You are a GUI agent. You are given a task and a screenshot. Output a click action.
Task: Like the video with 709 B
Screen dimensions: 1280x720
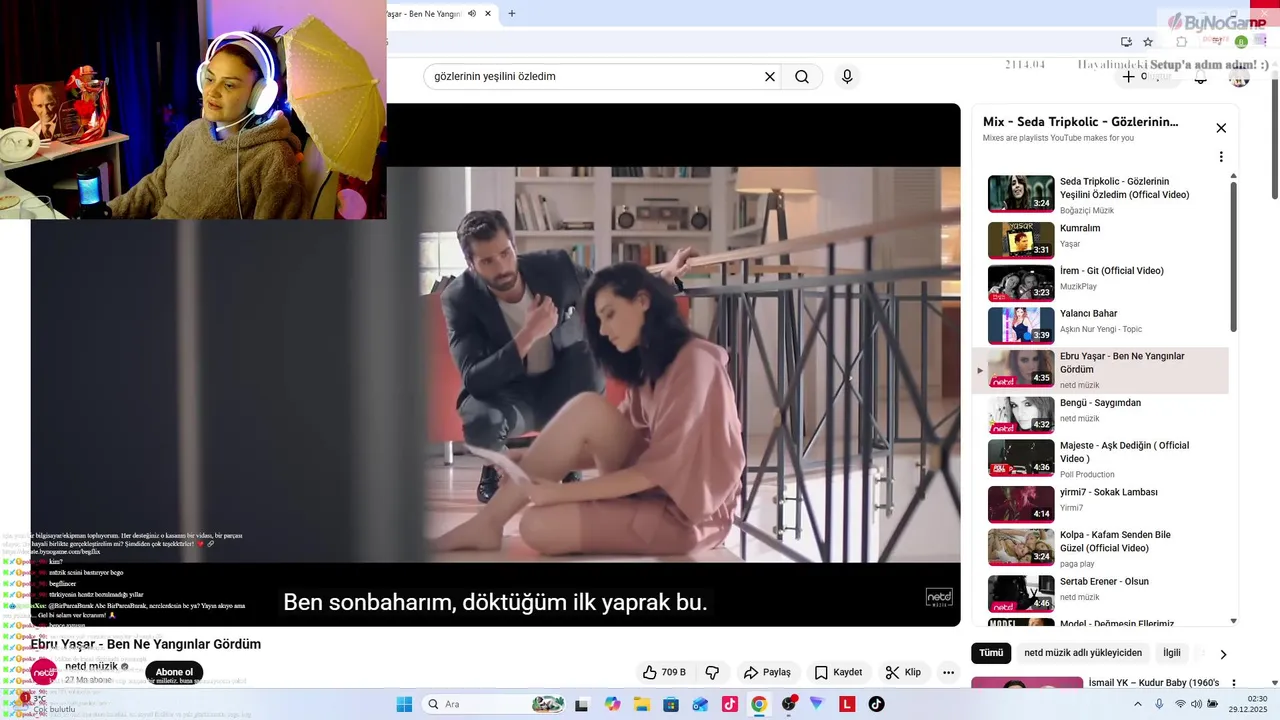click(664, 672)
